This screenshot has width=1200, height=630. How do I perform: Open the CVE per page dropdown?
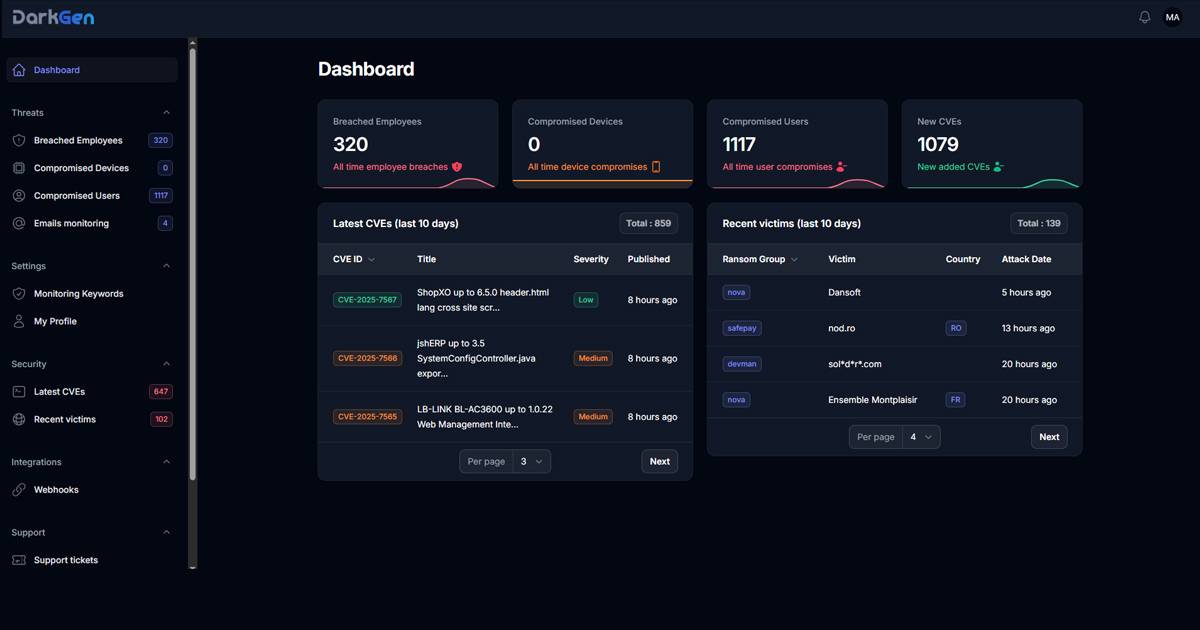531,461
